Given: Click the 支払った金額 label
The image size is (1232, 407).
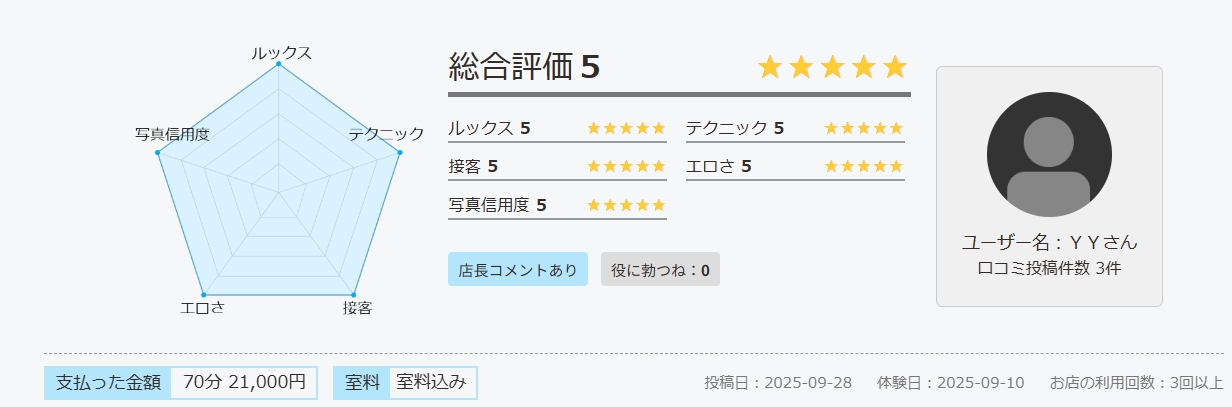Looking at the screenshot, I should pyautogui.click(x=108, y=382).
